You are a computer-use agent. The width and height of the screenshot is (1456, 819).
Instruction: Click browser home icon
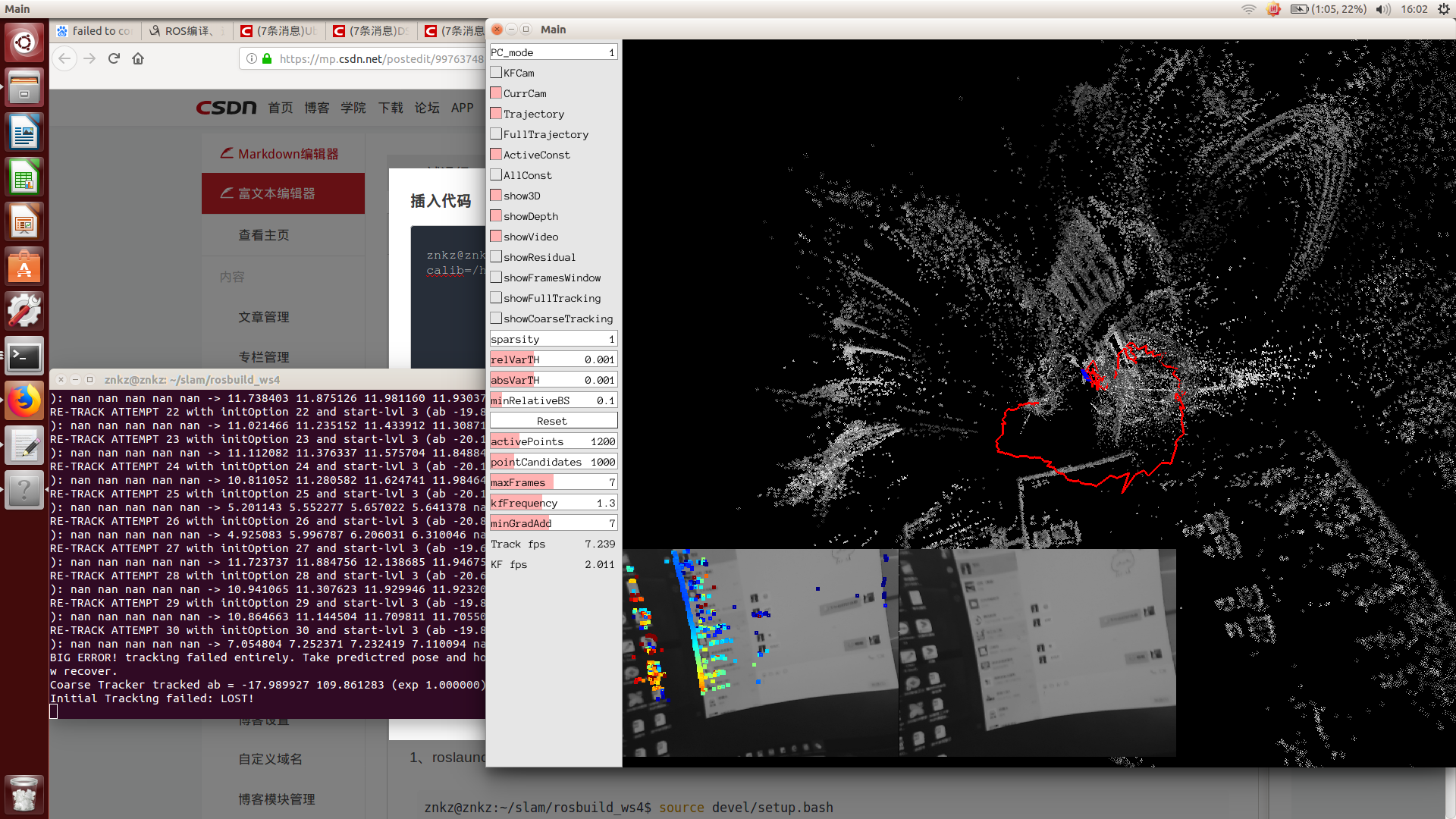click(x=138, y=58)
